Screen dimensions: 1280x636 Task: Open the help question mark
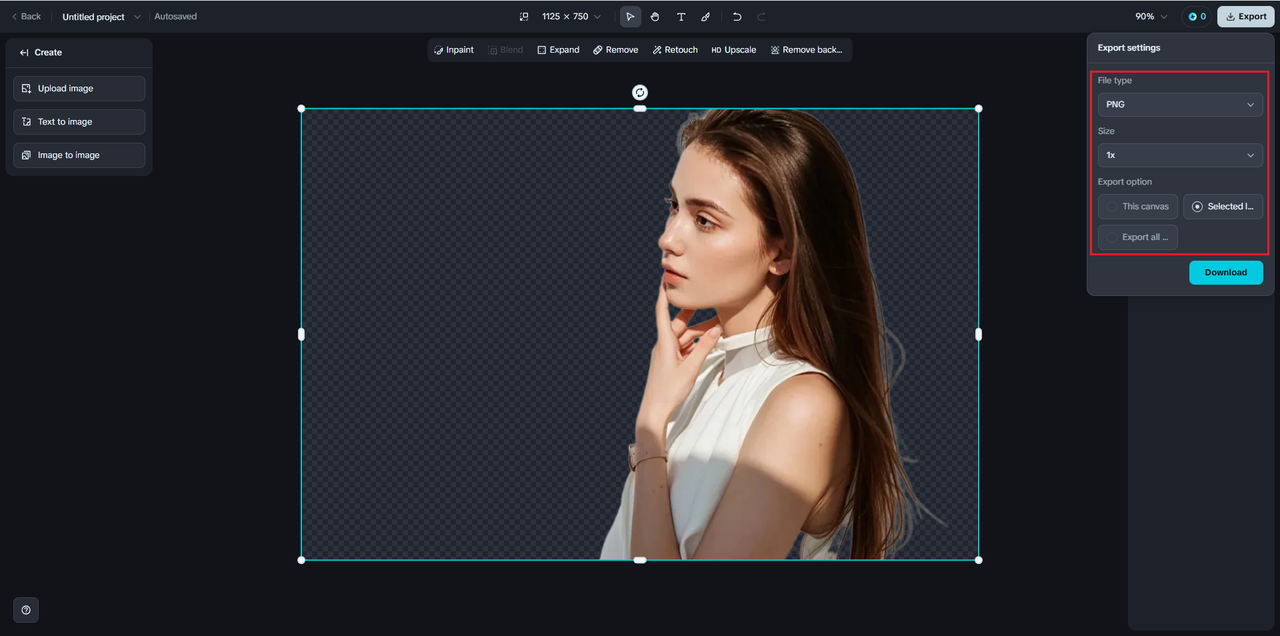26,610
